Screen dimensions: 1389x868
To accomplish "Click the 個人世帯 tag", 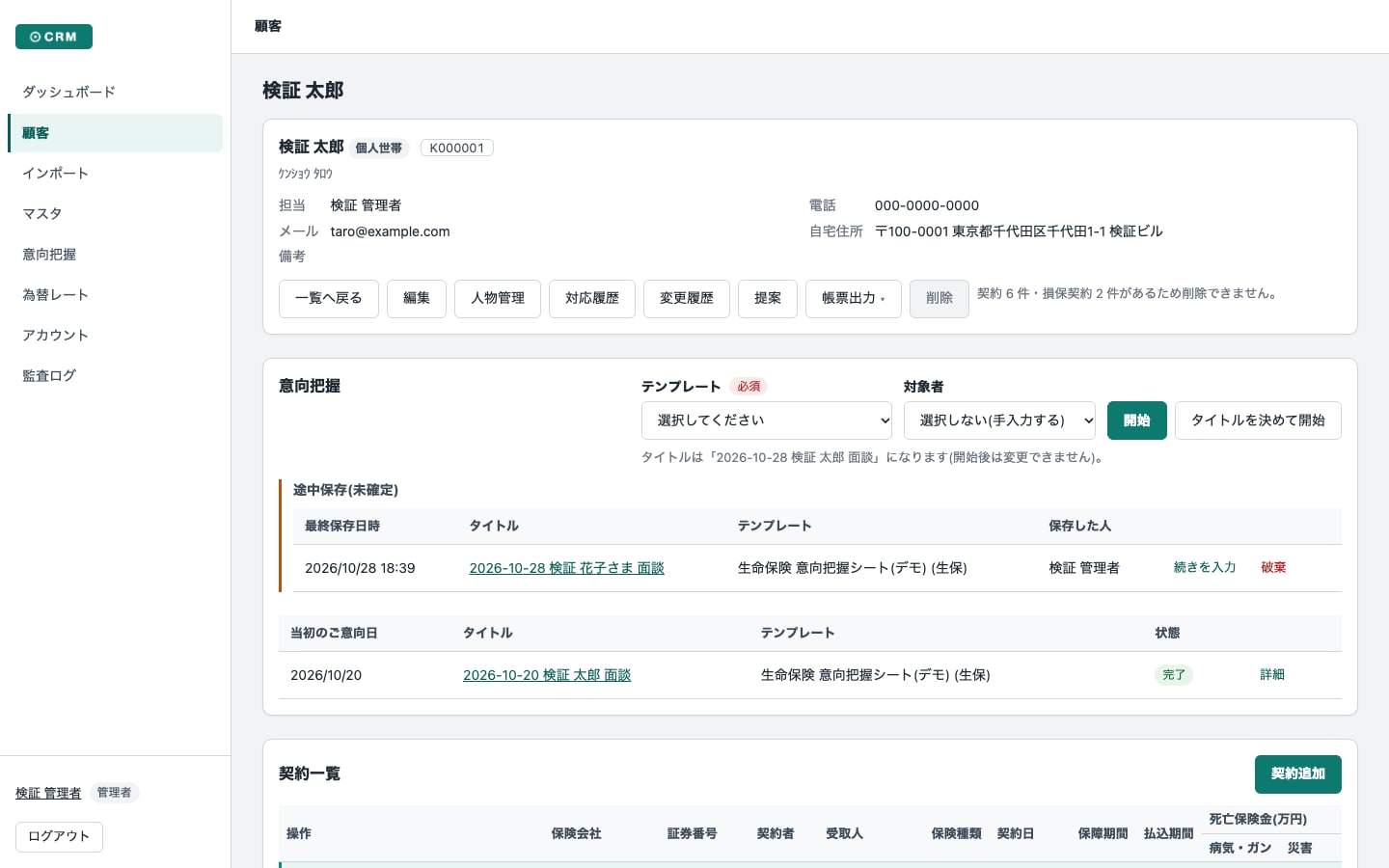I will (x=379, y=148).
